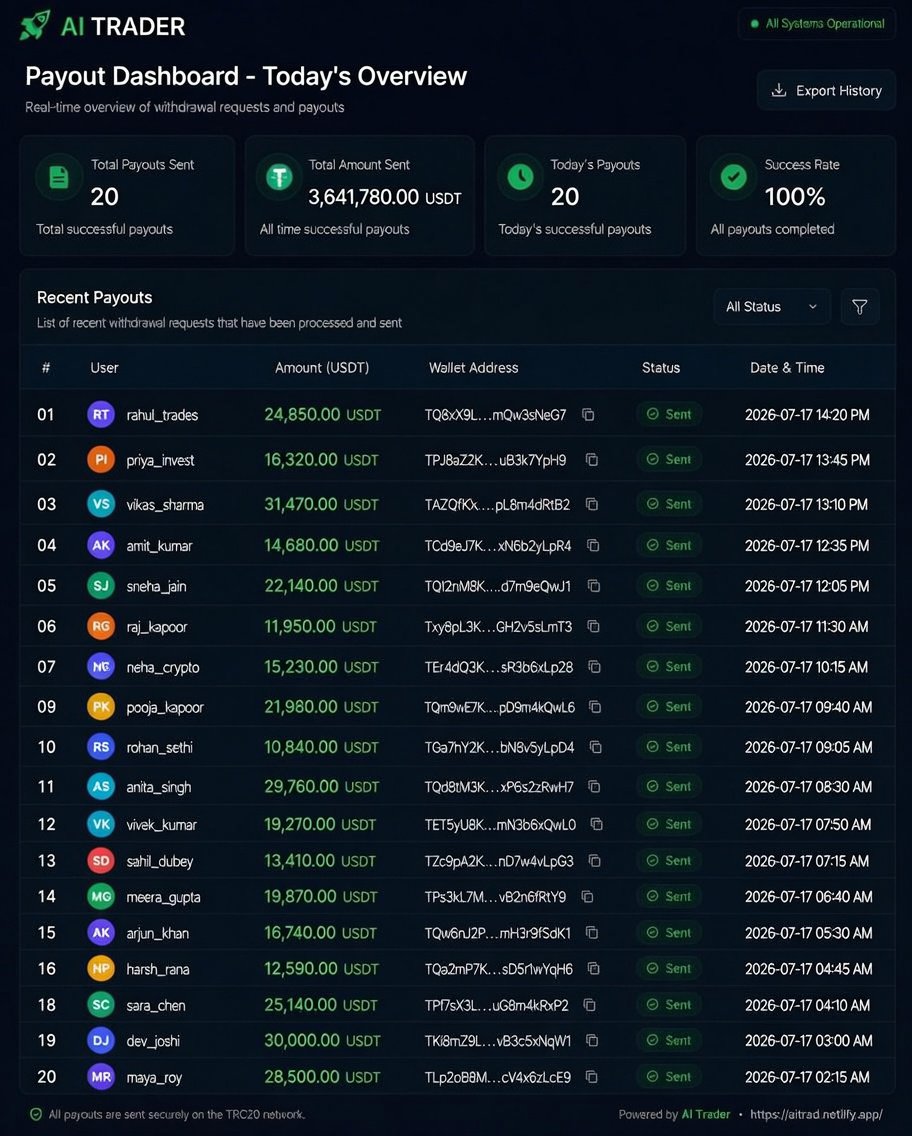The image size is (912, 1136).
Task: Click timestamp 2026-07-17 11:30 AM
Action: 807,627
